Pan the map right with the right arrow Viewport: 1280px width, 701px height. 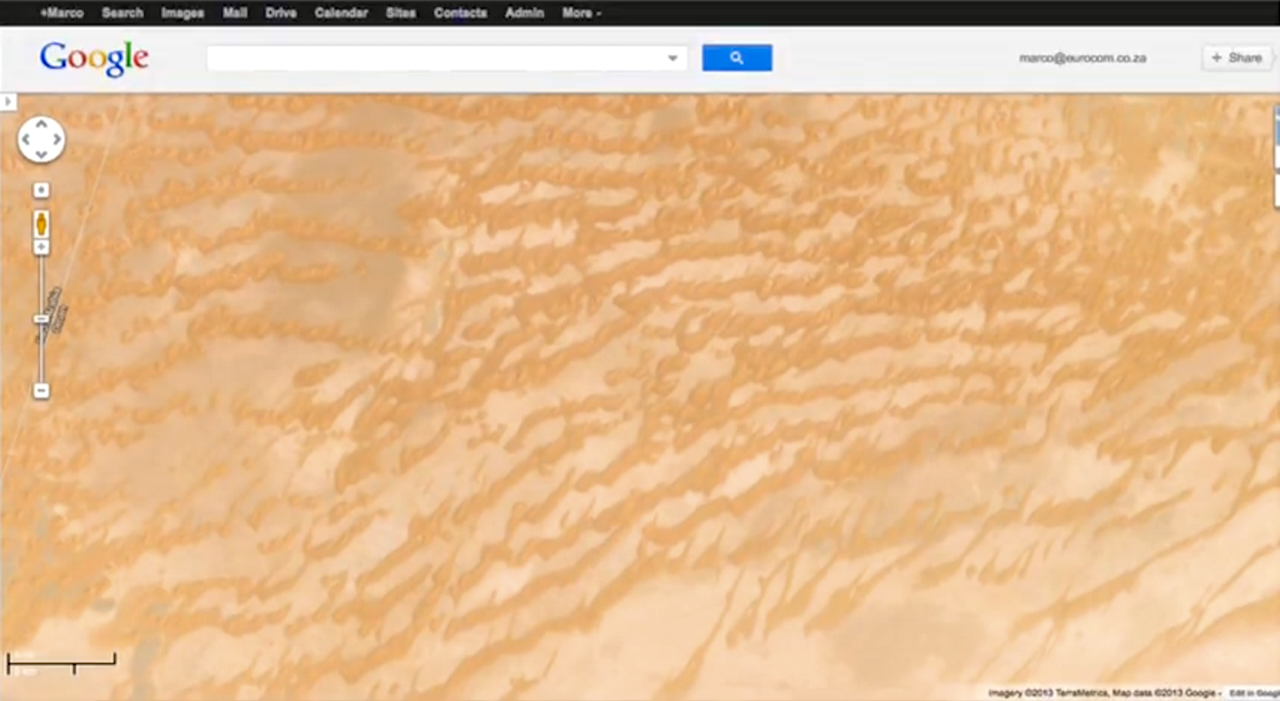pyautogui.click(x=56, y=140)
